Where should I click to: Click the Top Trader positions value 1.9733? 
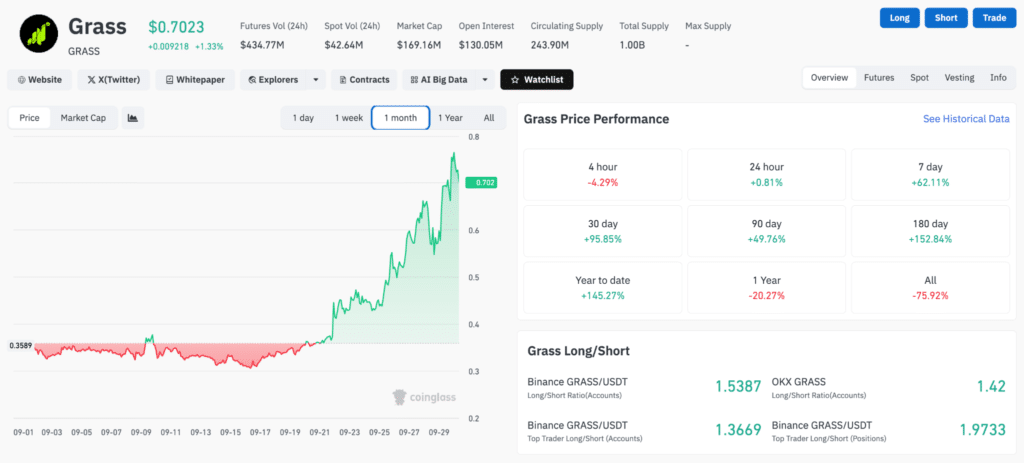pyautogui.click(x=983, y=430)
